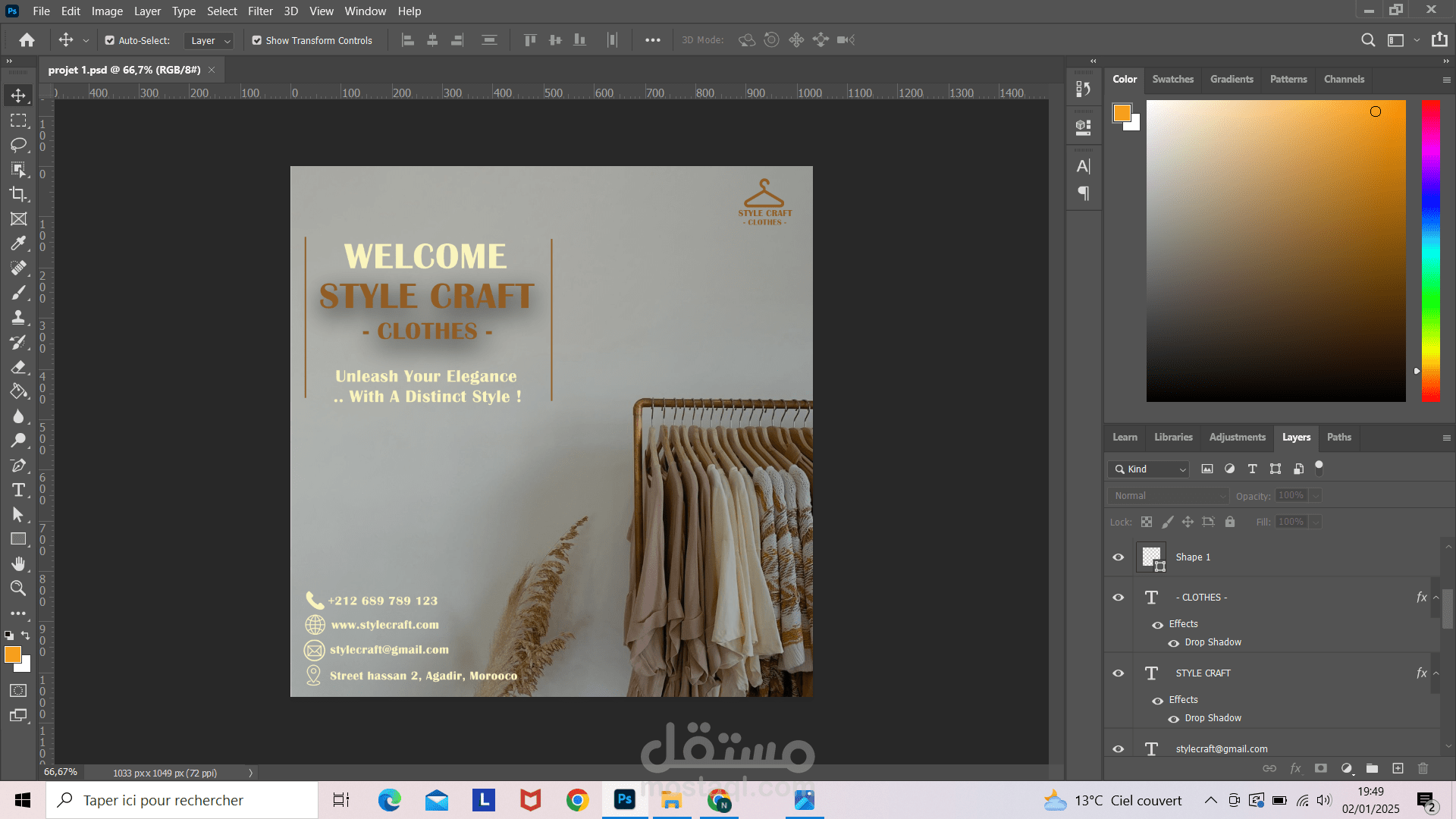Click the Delete layer trash icon

[1423, 768]
